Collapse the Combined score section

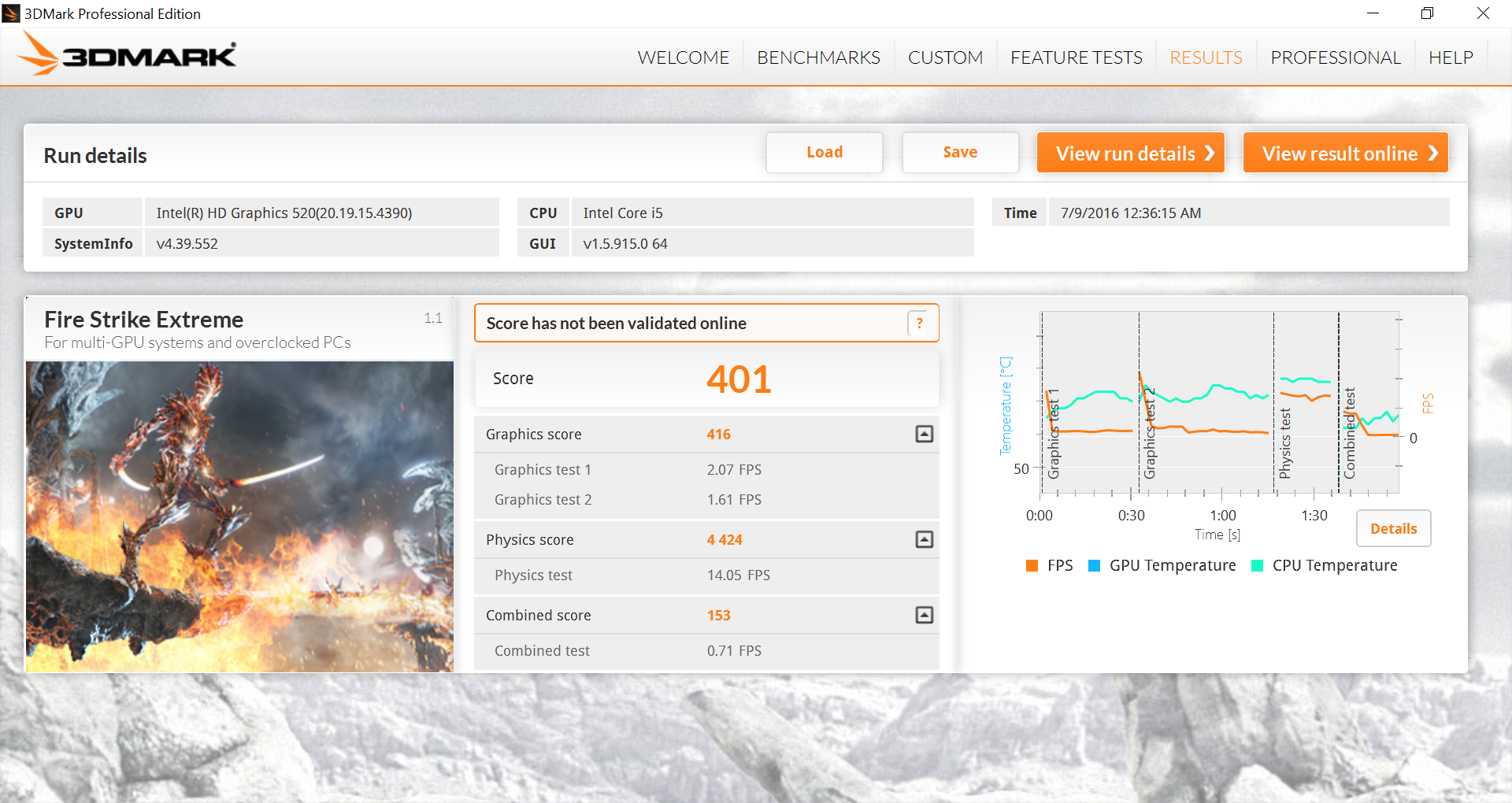pyautogui.click(x=925, y=615)
